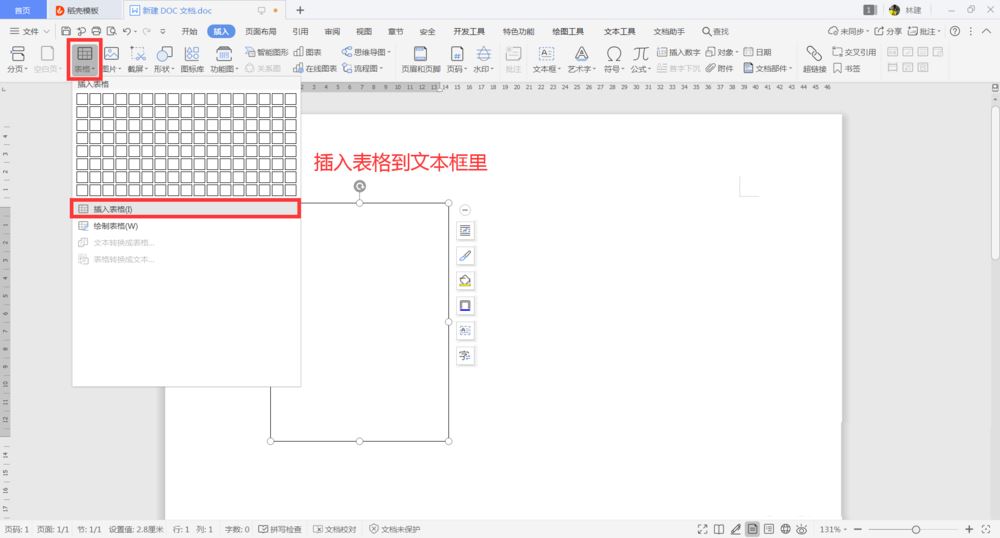Image resolution: width=1000 pixels, height=538 pixels.
Task: Click the Undo arrow icon
Action: (127, 31)
